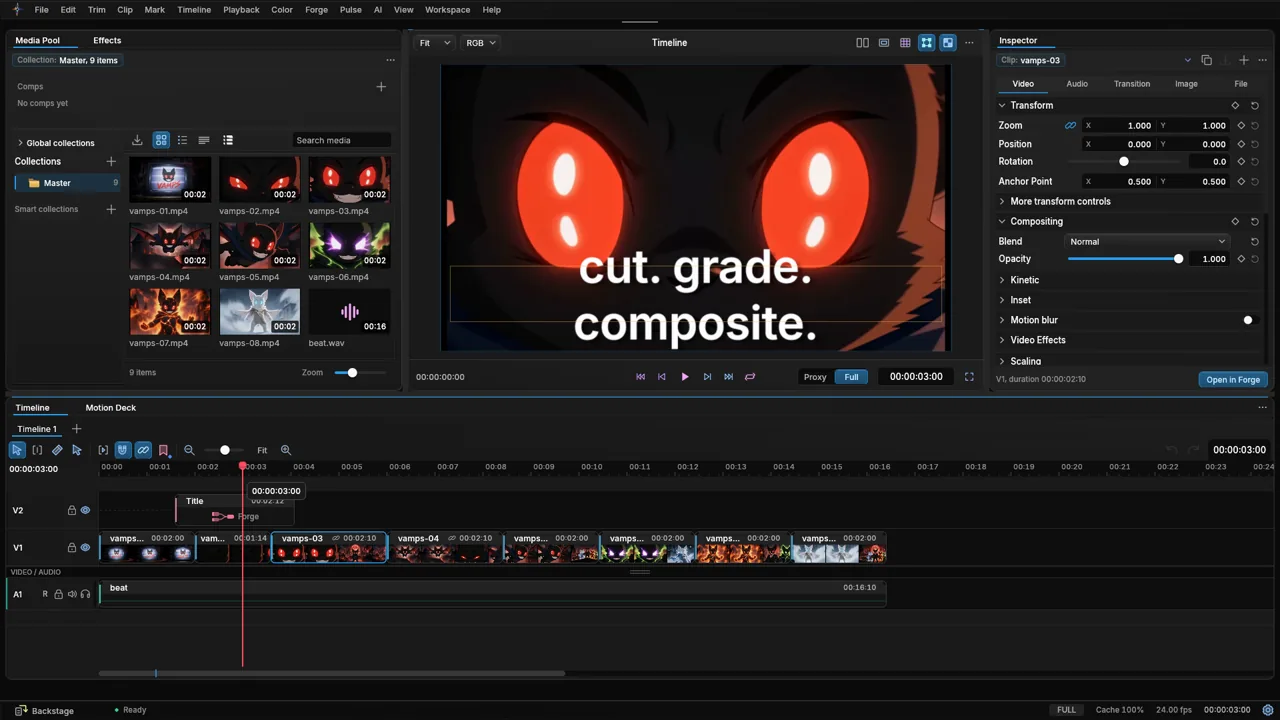Select the range selection bracket tool
Screen dimensions: 1280x720
point(37,450)
